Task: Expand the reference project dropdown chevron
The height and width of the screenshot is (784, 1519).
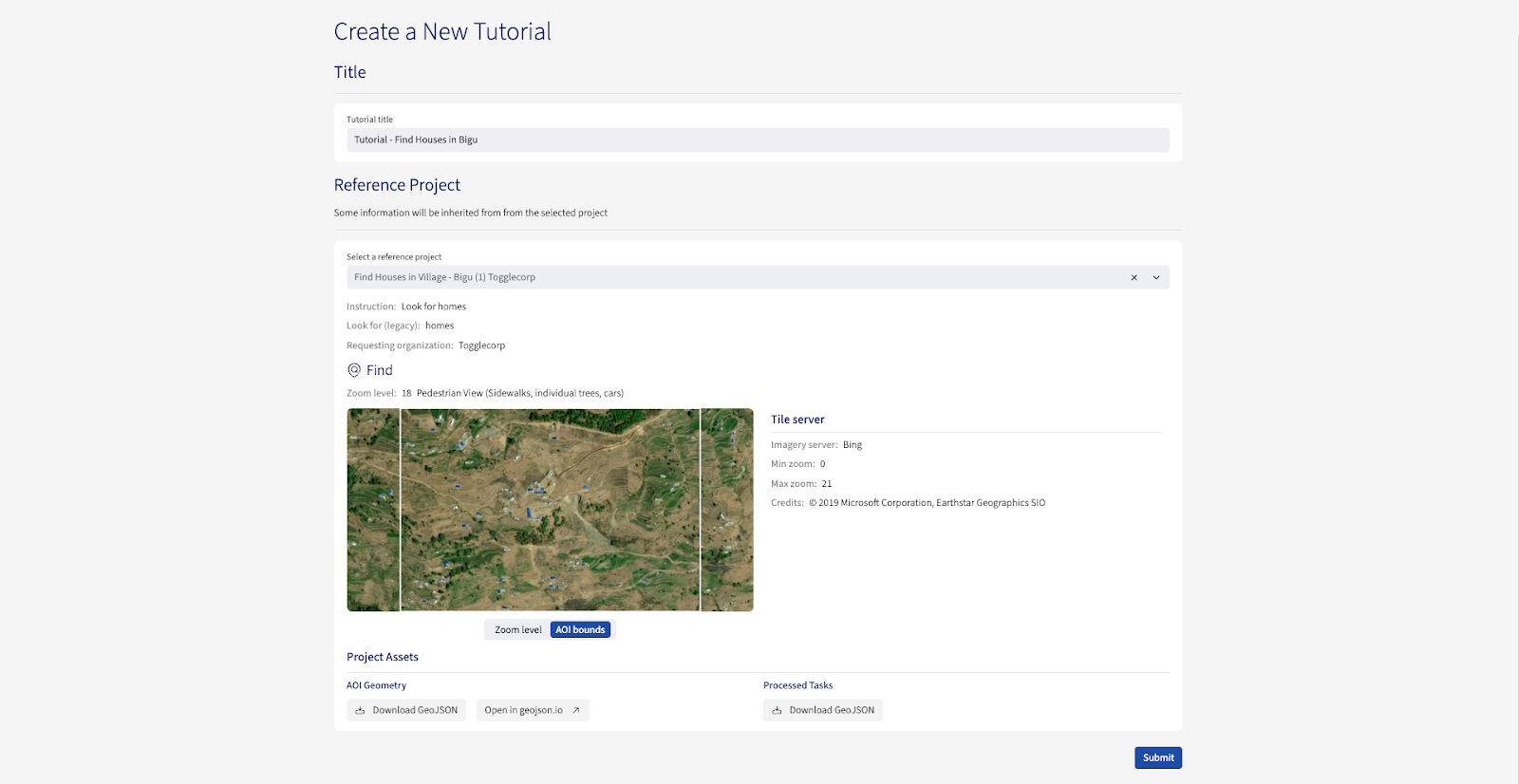Action: 1156,277
